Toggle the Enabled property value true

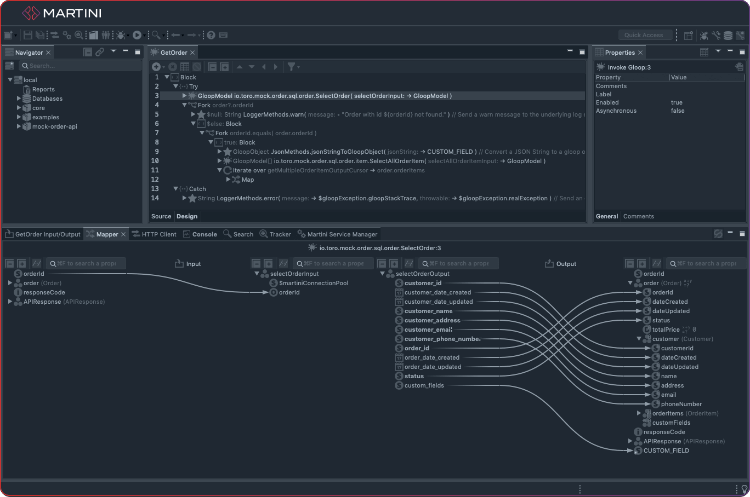tap(677, 102)
